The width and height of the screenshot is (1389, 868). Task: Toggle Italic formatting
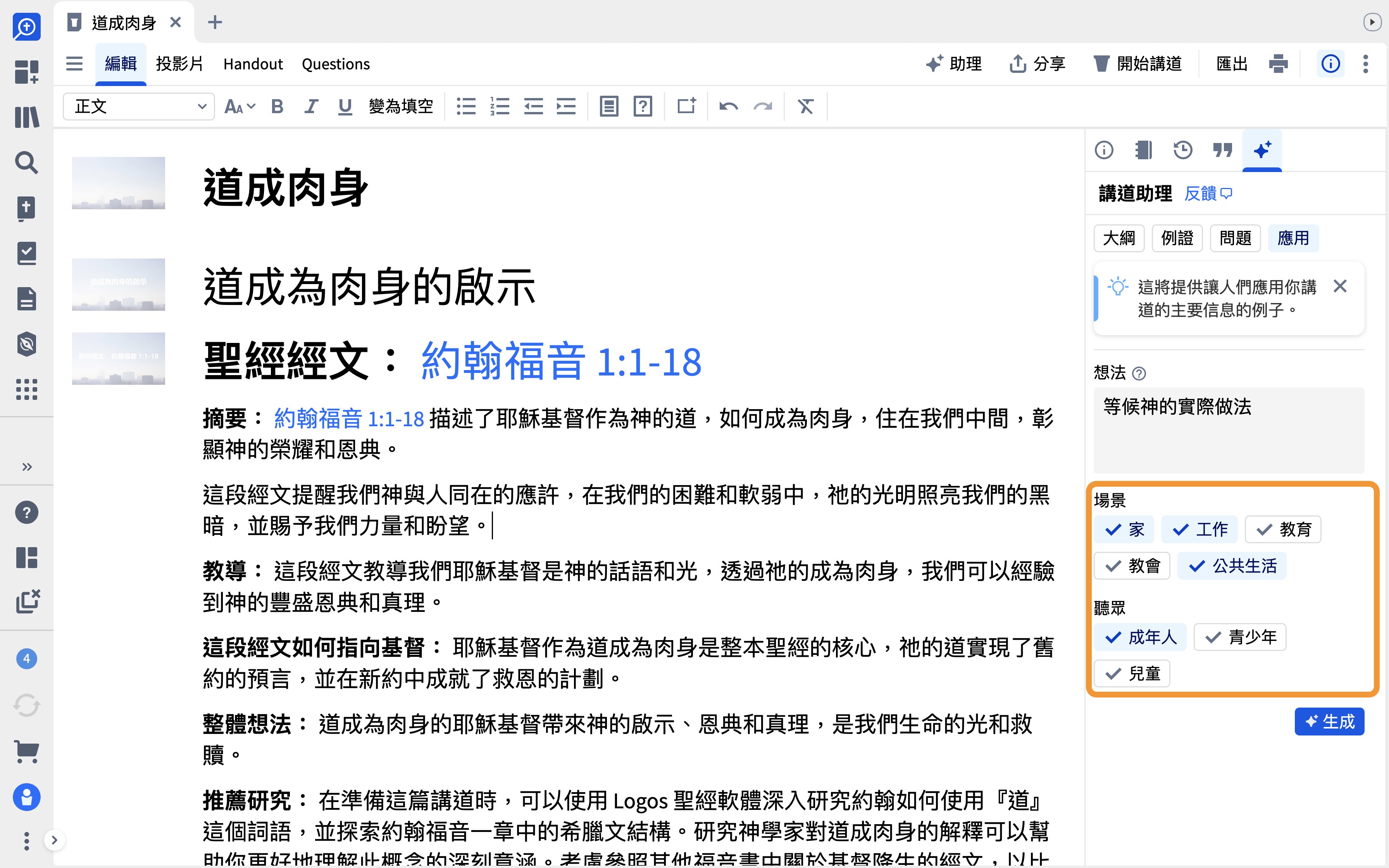(310, 106)
